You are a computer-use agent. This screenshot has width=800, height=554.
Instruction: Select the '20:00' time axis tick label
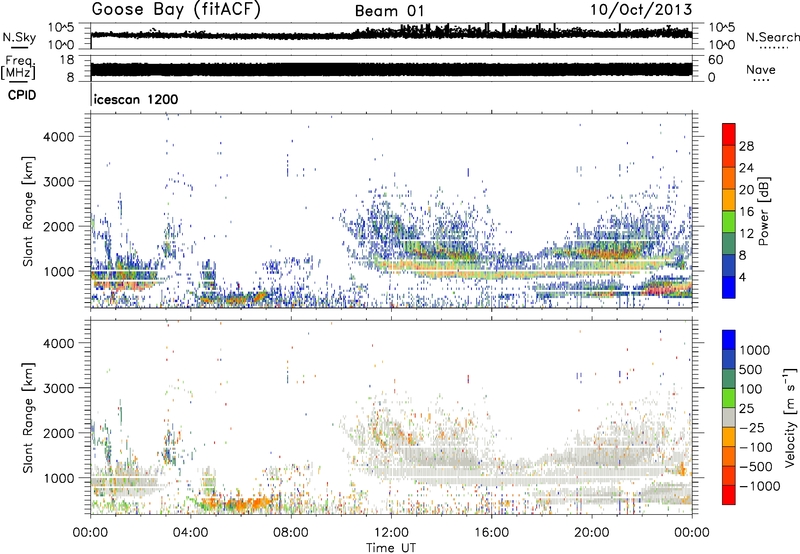tap(591, 533)
